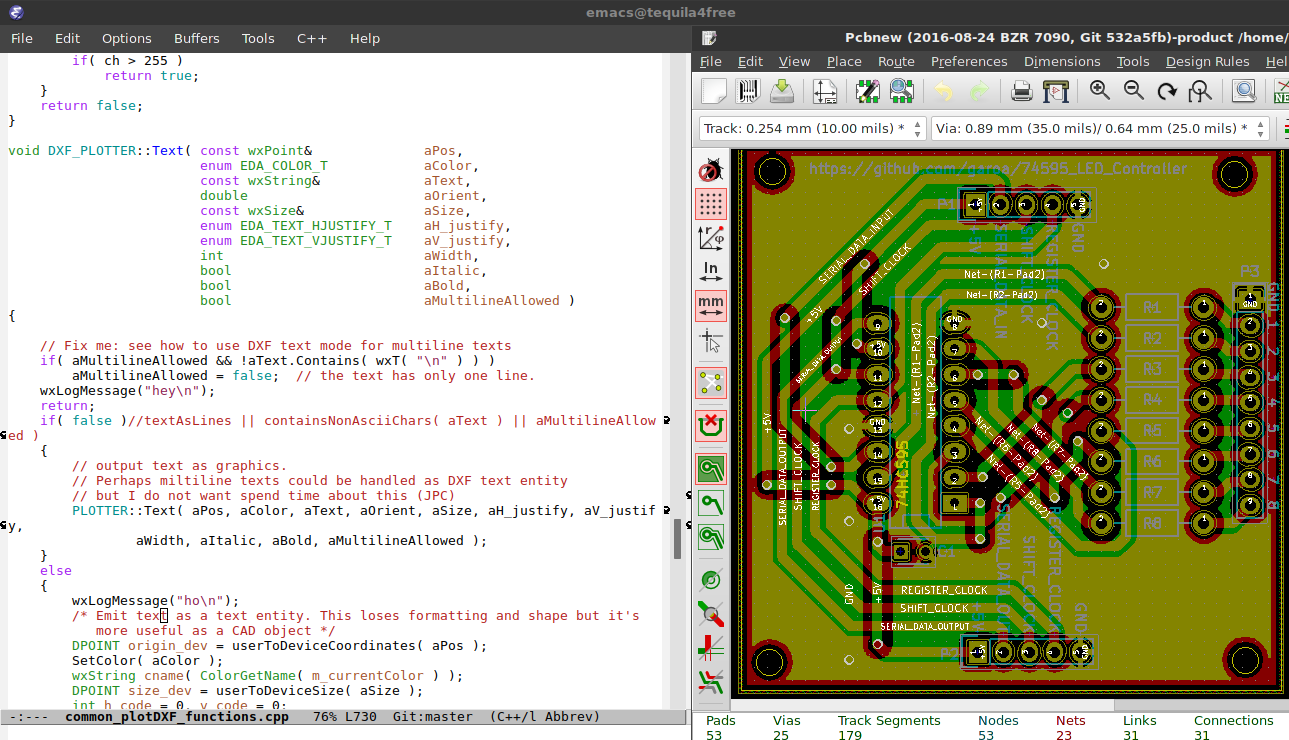Do not show filled areas in zones
Image resolution: width=1289 pixels, height=740 pixels.
[711, 502]
